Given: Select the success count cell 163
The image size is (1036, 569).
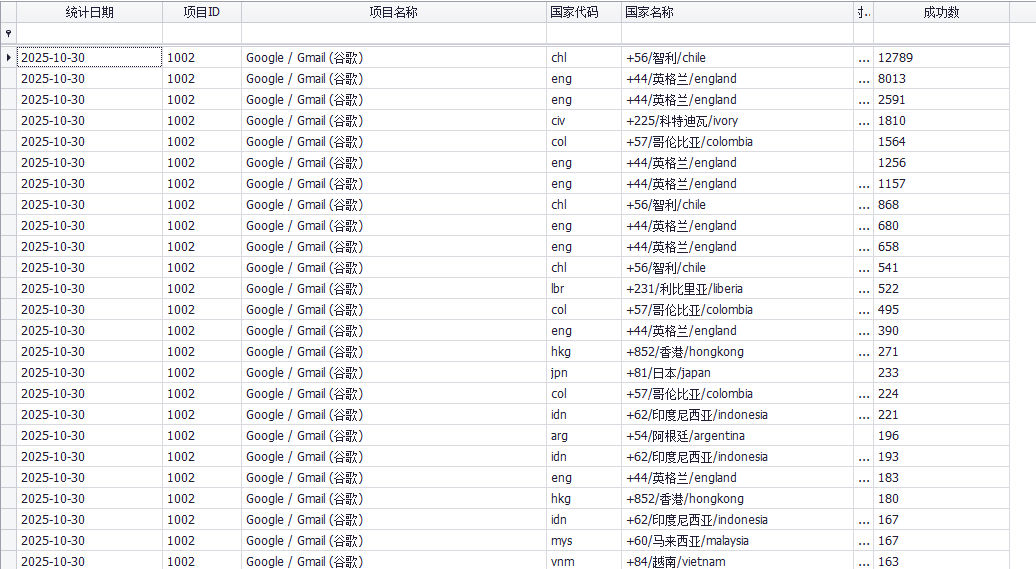Looking at the screenshot, I should [941, 561].
